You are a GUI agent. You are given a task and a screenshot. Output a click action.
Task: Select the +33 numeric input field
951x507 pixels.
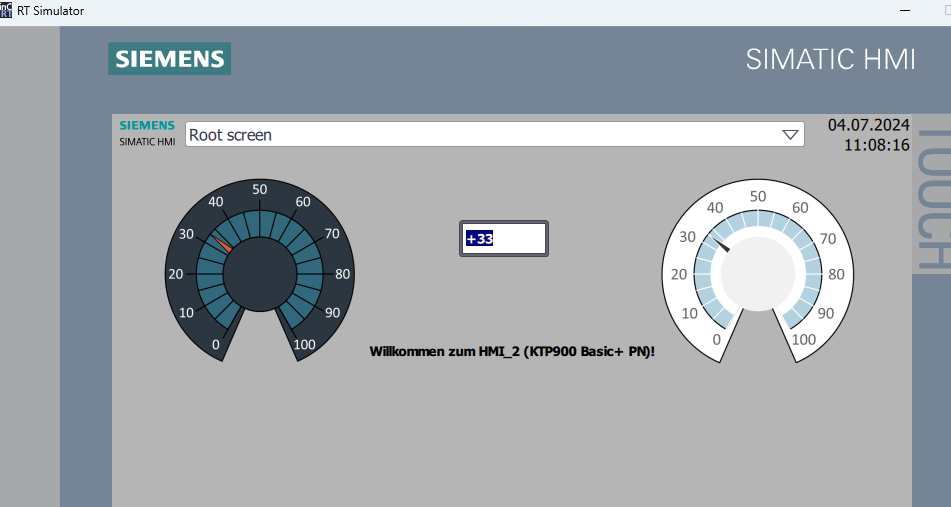(503, 238)
